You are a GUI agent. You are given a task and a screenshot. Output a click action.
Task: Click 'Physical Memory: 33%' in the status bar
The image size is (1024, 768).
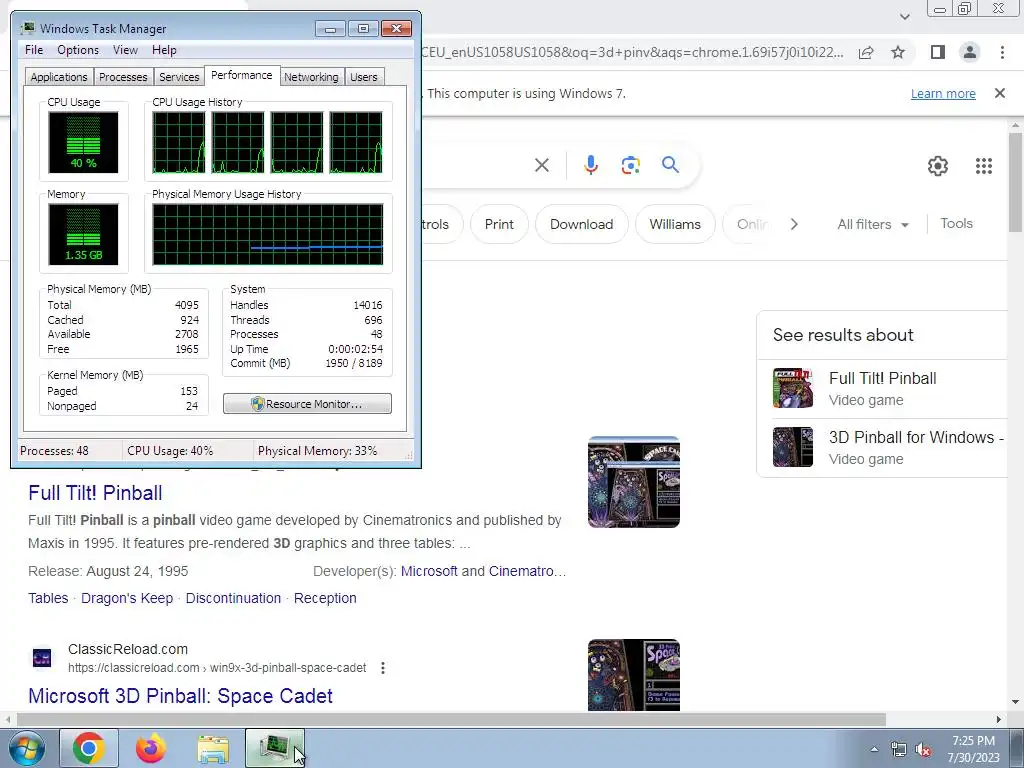pos(317,451)
